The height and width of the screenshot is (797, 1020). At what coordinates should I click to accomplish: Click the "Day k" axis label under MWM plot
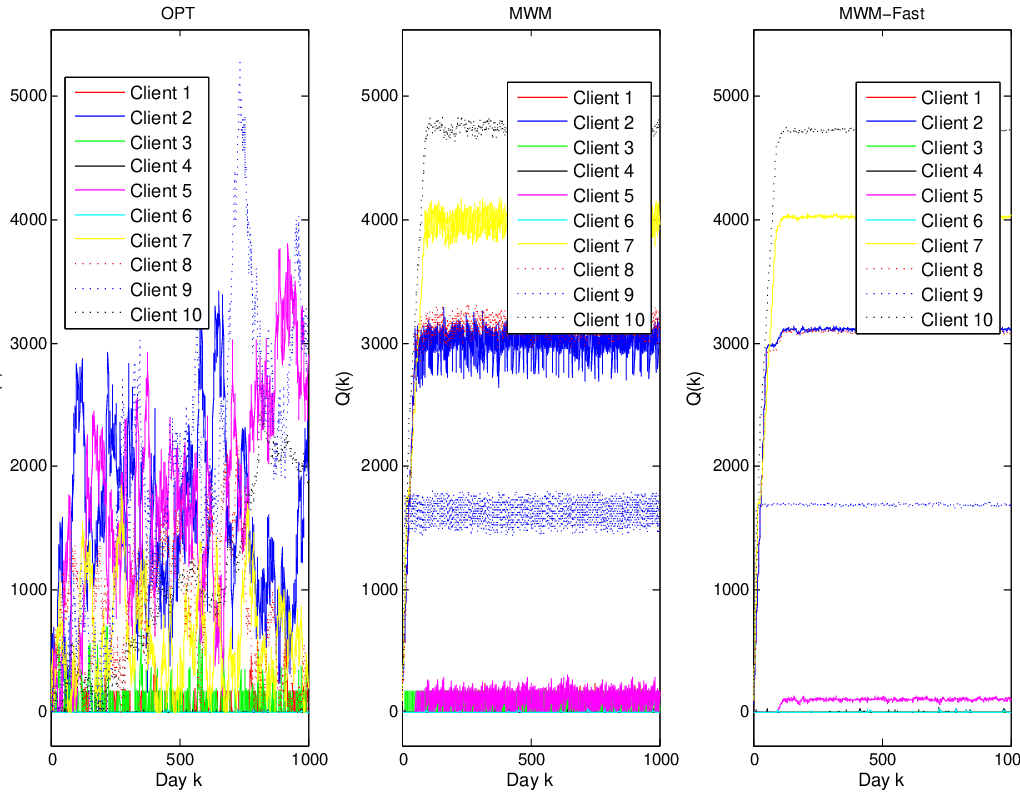click(530, 779)
